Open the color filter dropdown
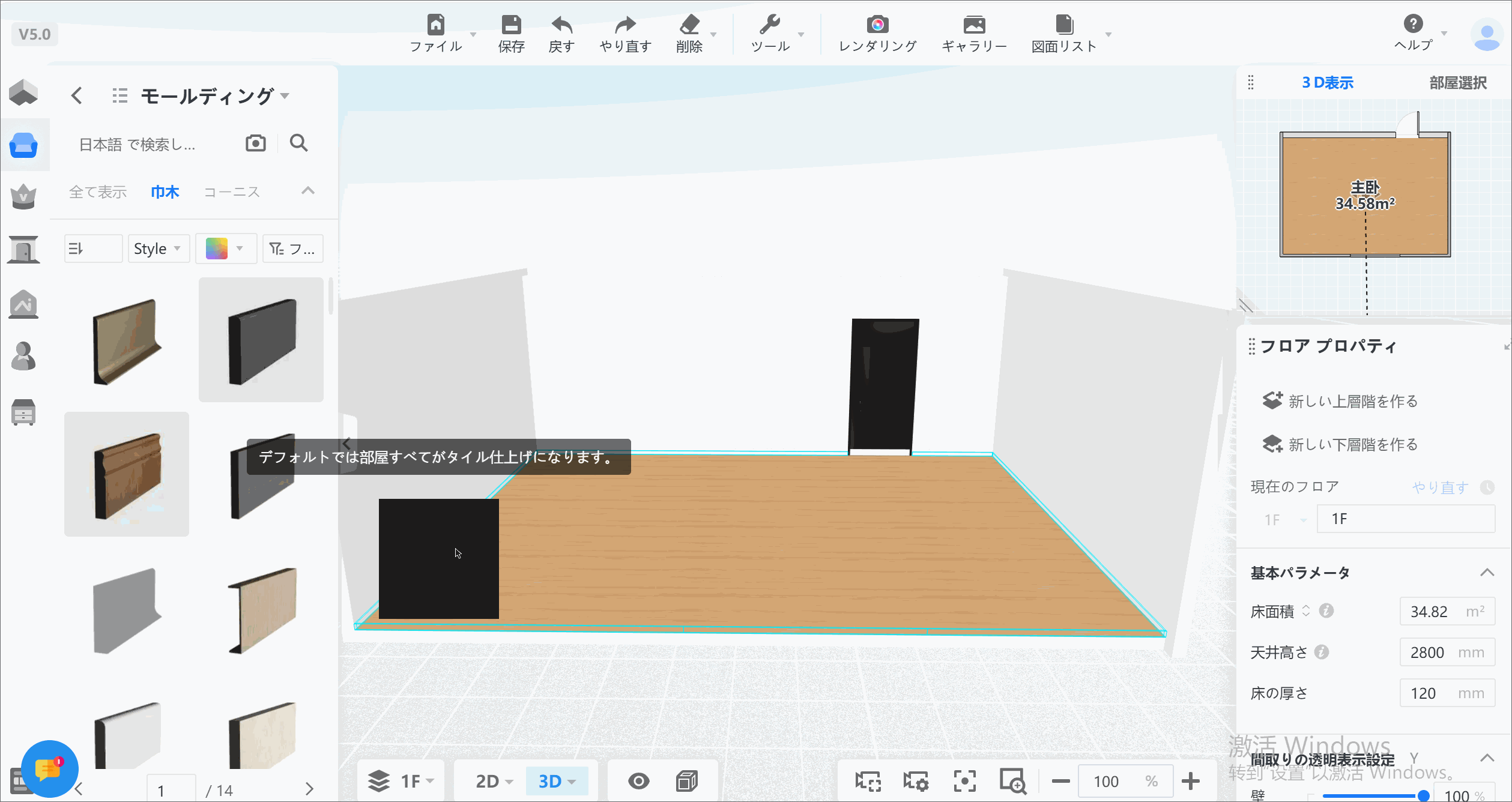 226,249
